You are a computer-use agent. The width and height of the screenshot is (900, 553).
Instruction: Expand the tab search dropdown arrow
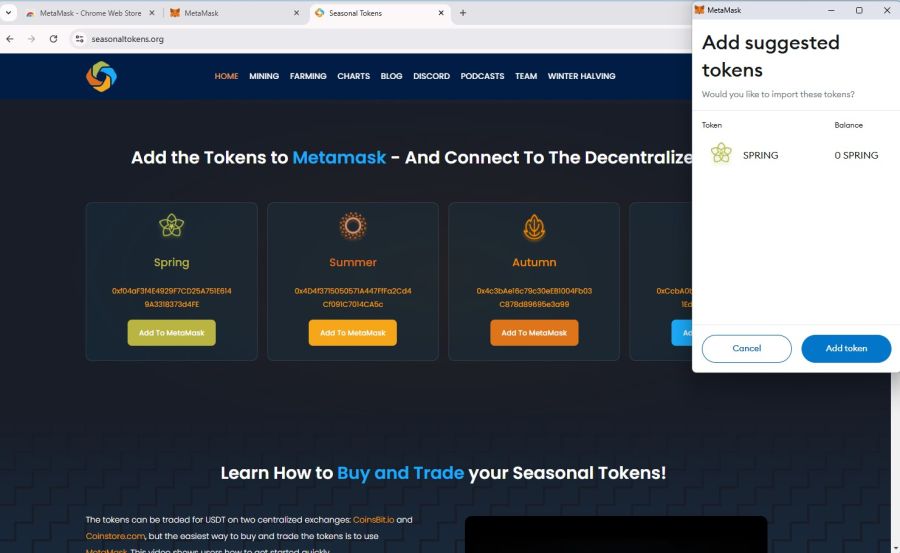pyautogui.click(x=8, y=13)
